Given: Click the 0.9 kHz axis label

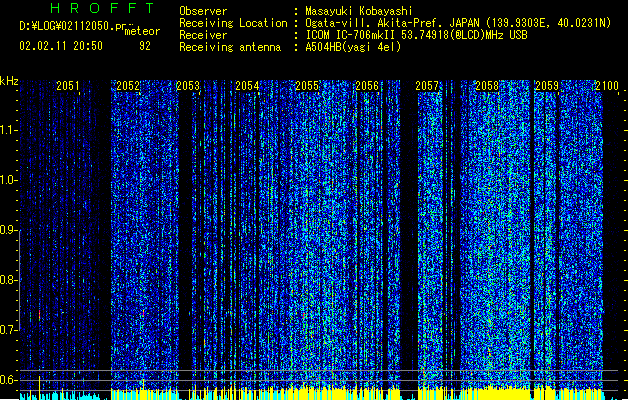Looking at the screenshot, I should pos(8,230).
